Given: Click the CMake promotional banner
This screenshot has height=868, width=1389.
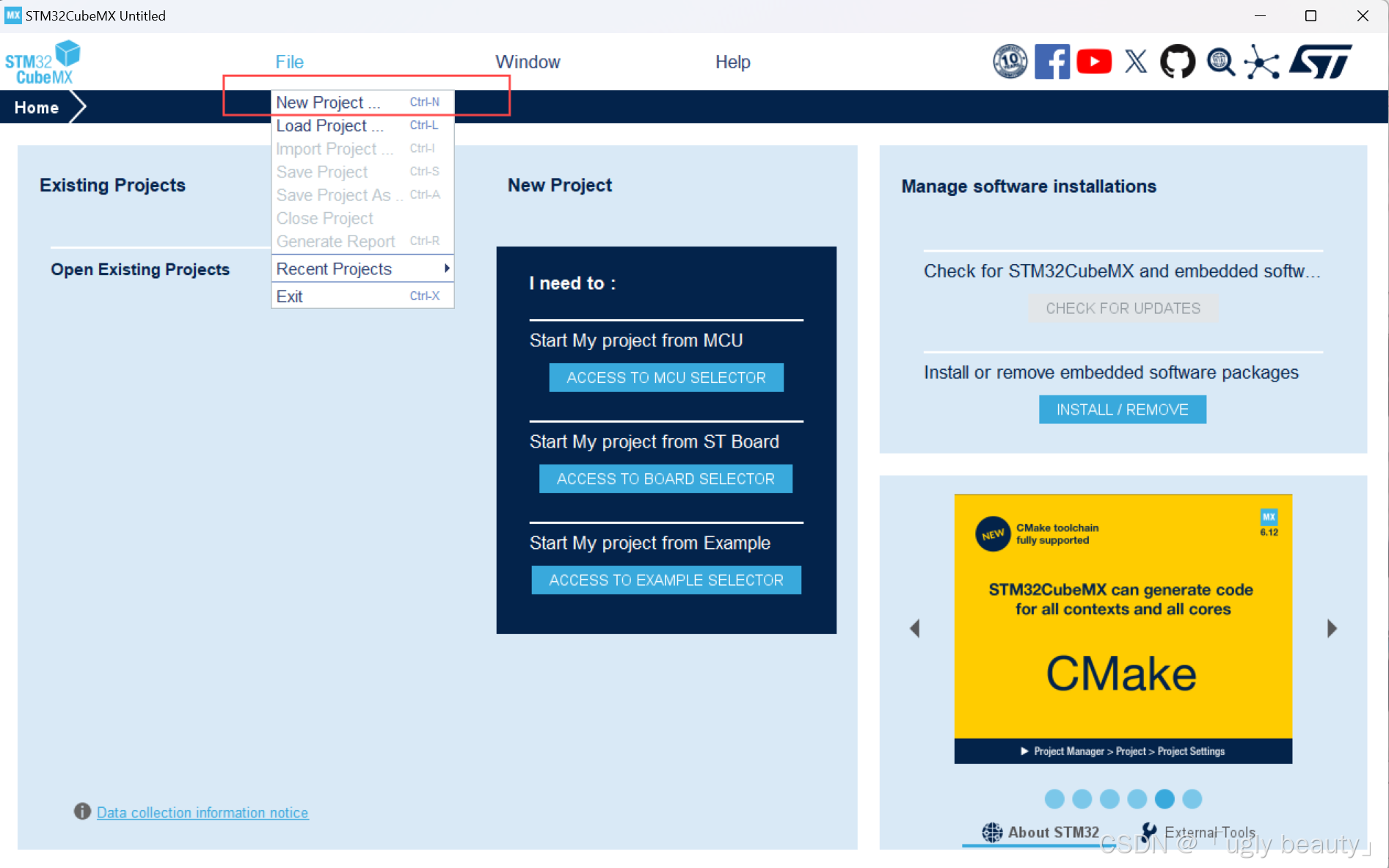Looking at the screenshot, I should (1123, 628).
